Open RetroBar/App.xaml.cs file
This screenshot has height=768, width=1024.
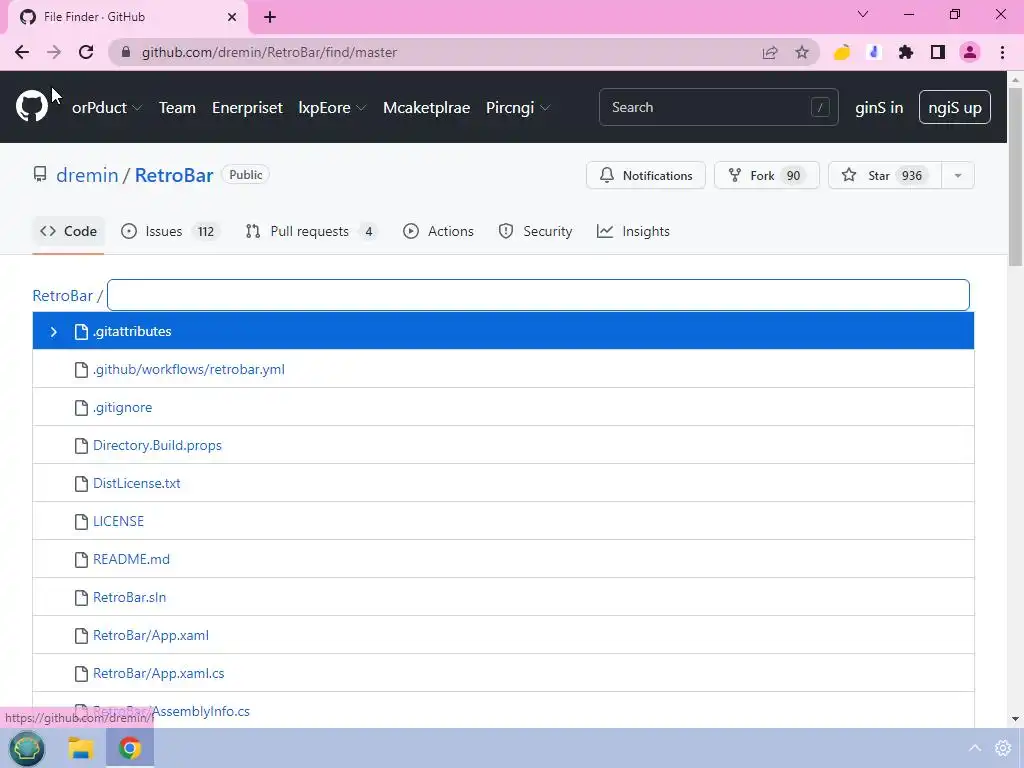pos(159,673)
